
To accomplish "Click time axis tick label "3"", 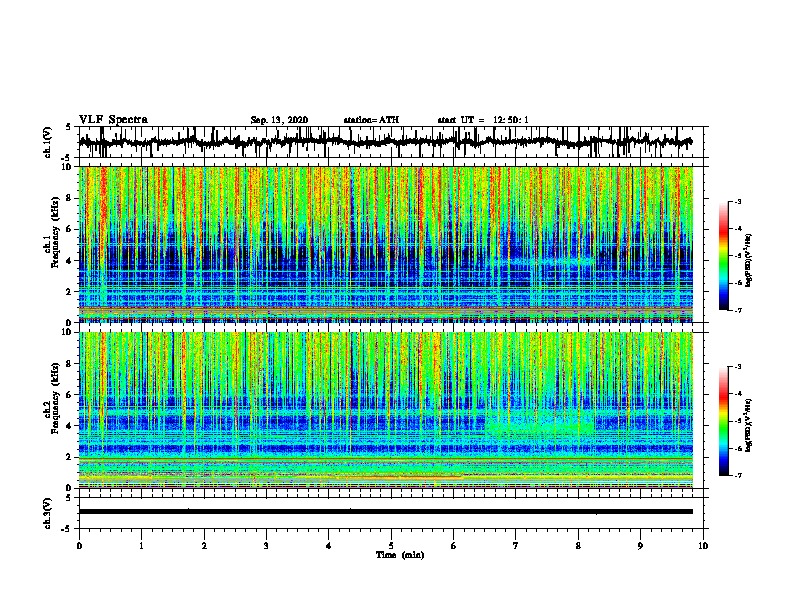I will [x=266, y=546].
